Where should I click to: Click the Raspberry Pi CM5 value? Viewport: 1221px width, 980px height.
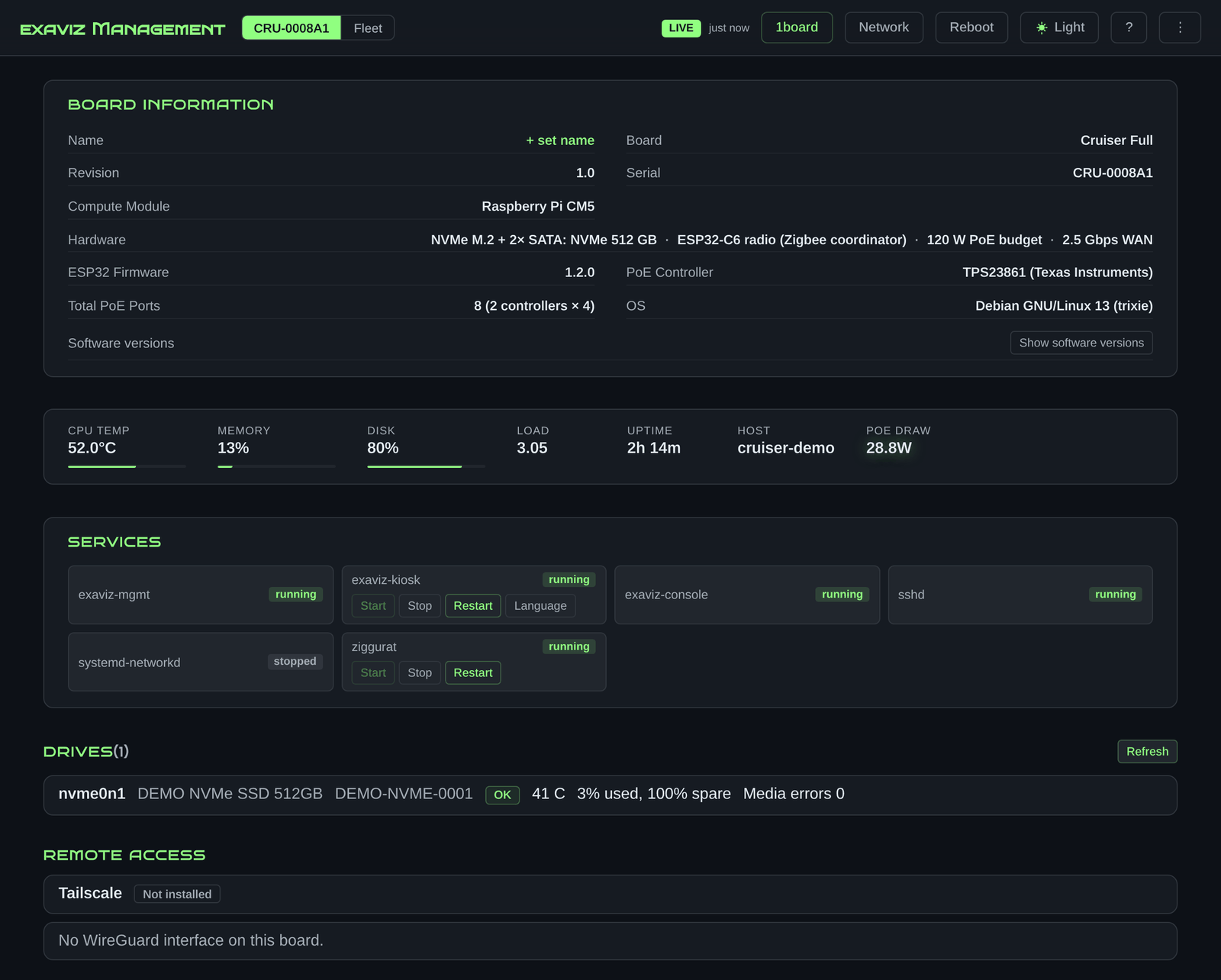(x=538, y=207)
